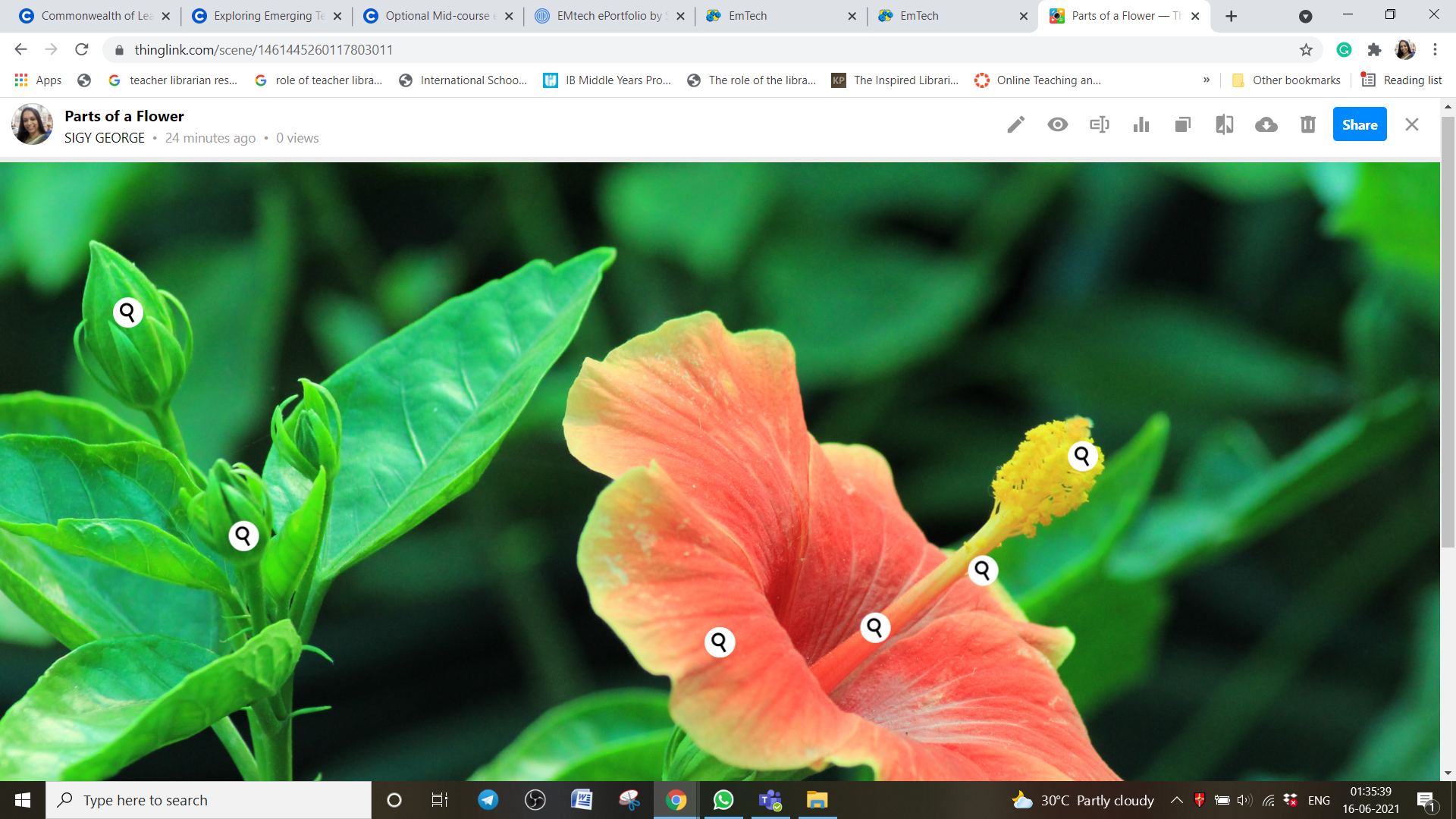Switch to the Exploring Emerging tab
1456x819 pixels.
(x=262, y=16)
